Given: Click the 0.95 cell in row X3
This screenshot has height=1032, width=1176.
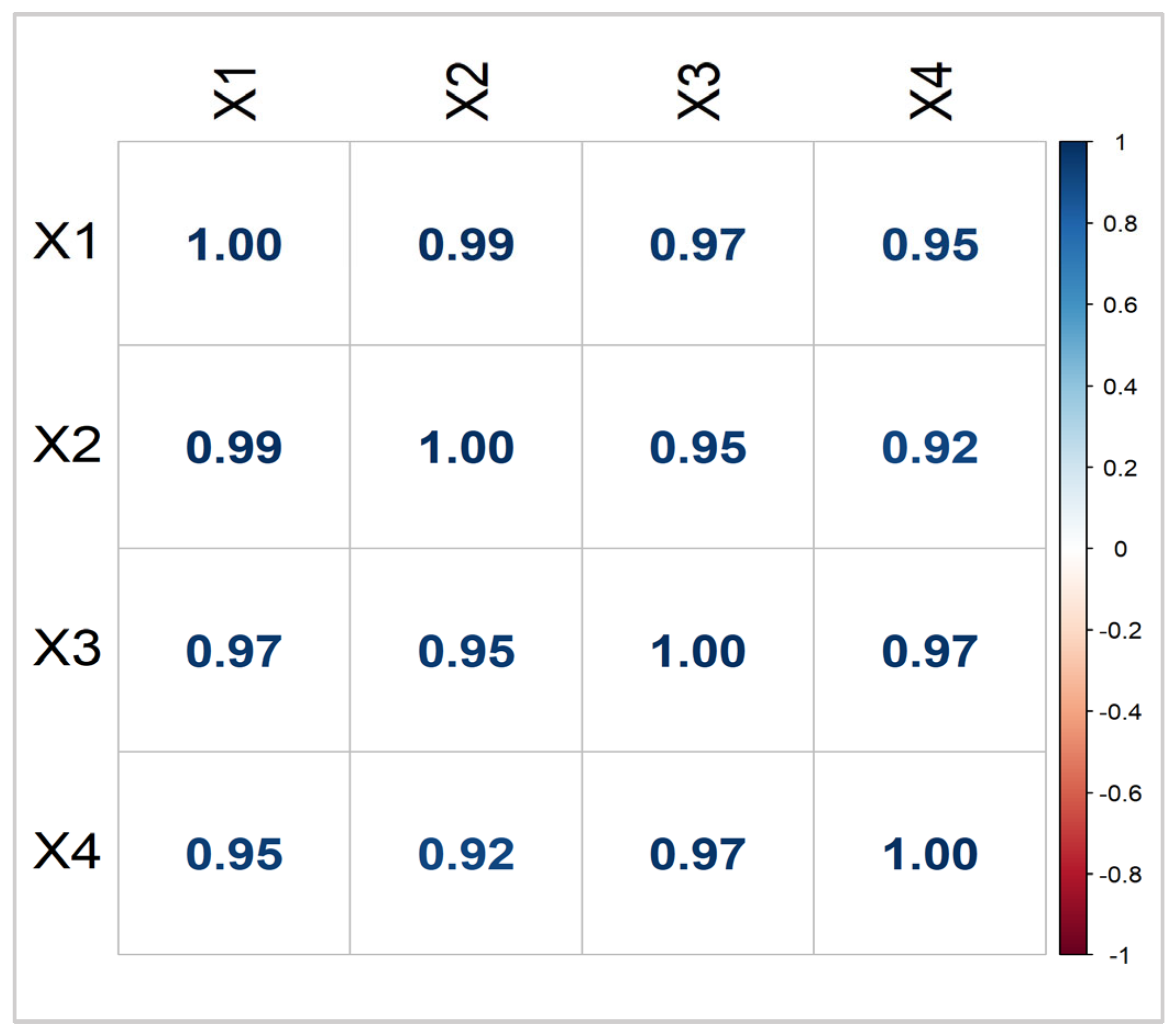Looking at the screenshot, I should point(466,651).
